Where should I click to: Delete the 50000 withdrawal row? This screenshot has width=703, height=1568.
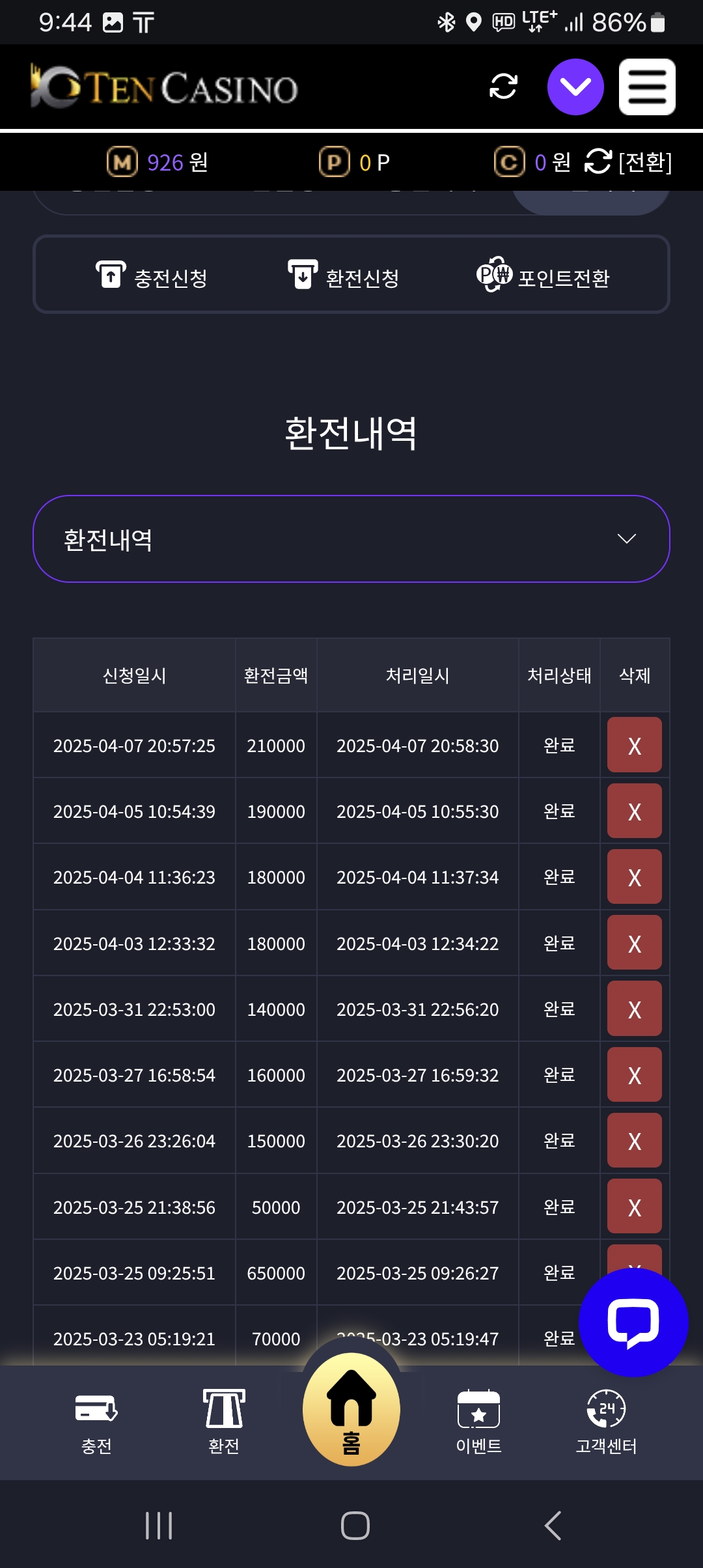point(634,1207)
